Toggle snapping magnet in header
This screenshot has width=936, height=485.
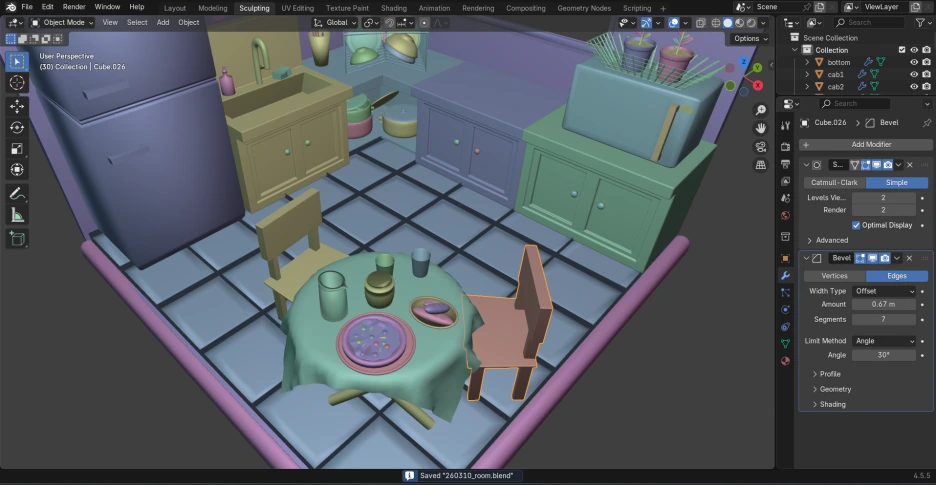[x=390, y=23]
